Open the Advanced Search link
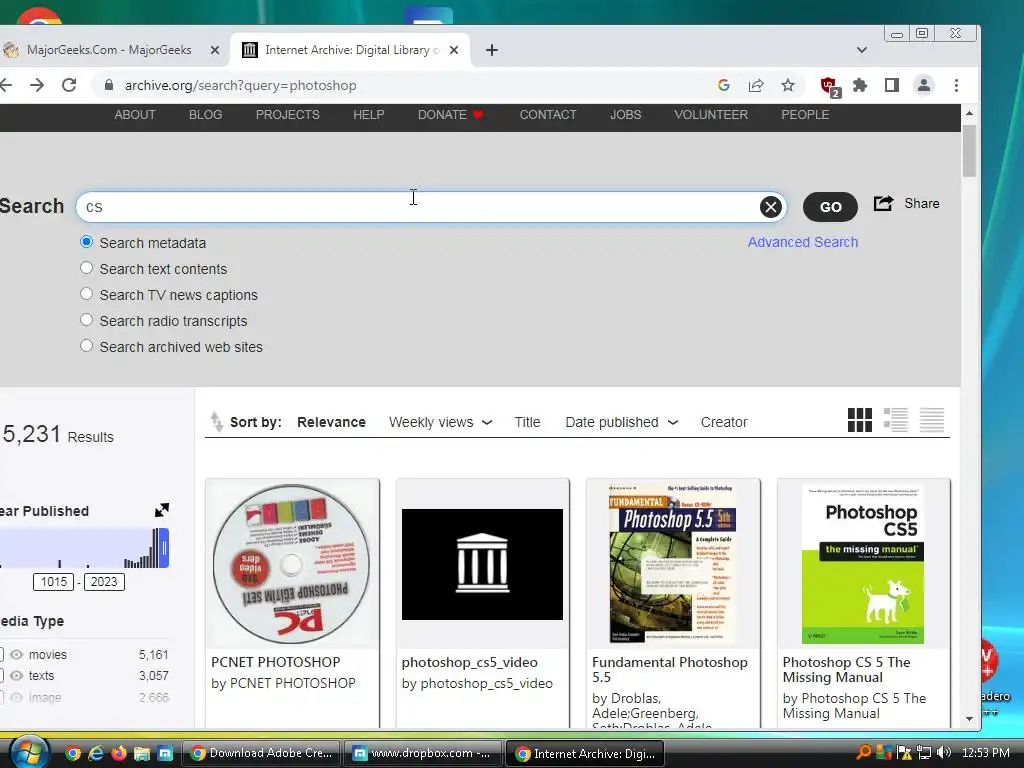 (803, 242)
